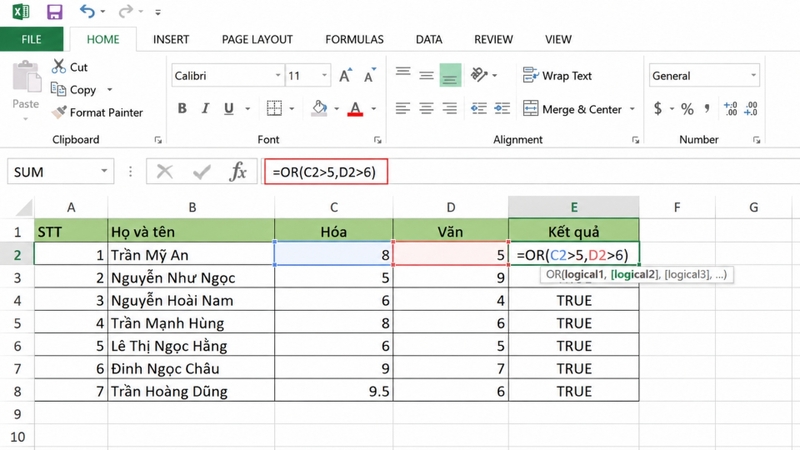Activate Format Painter
Image resolution: width=800 pixels, height=450 pixels.
click(x=97, y=112)
